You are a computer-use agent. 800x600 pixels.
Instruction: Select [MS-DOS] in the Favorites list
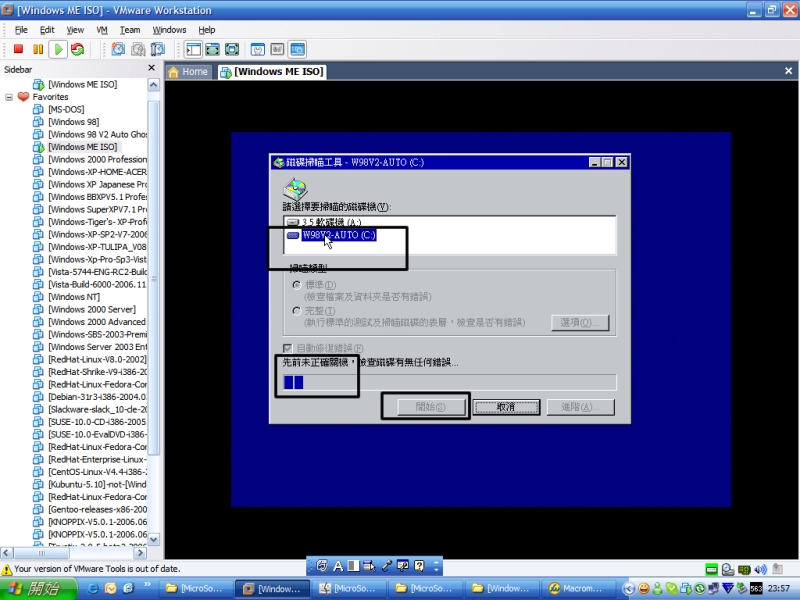pos(66,109)
